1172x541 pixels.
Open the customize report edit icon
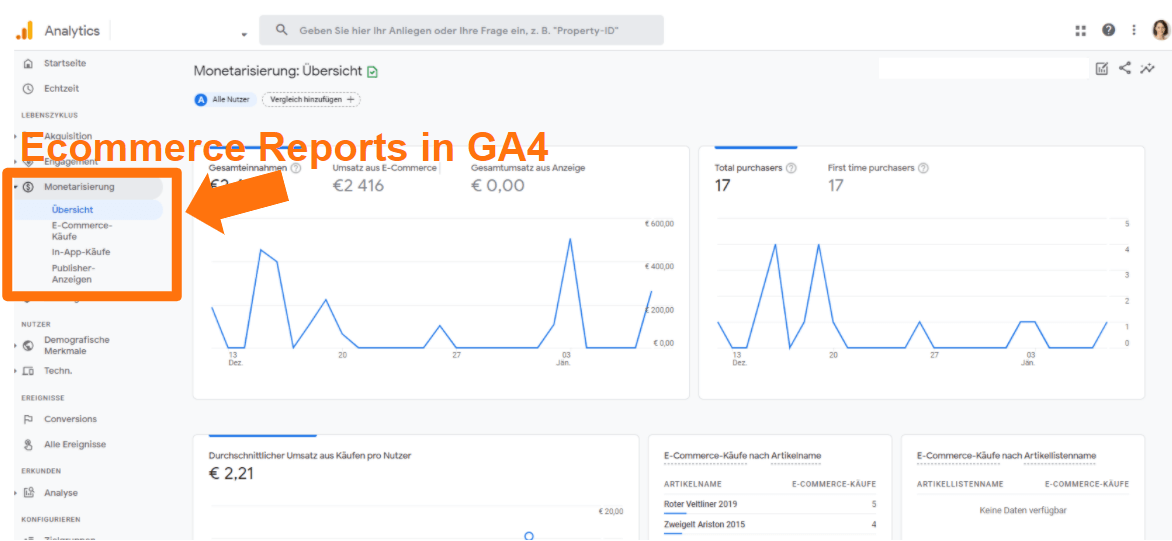[x=1102, y=69]
